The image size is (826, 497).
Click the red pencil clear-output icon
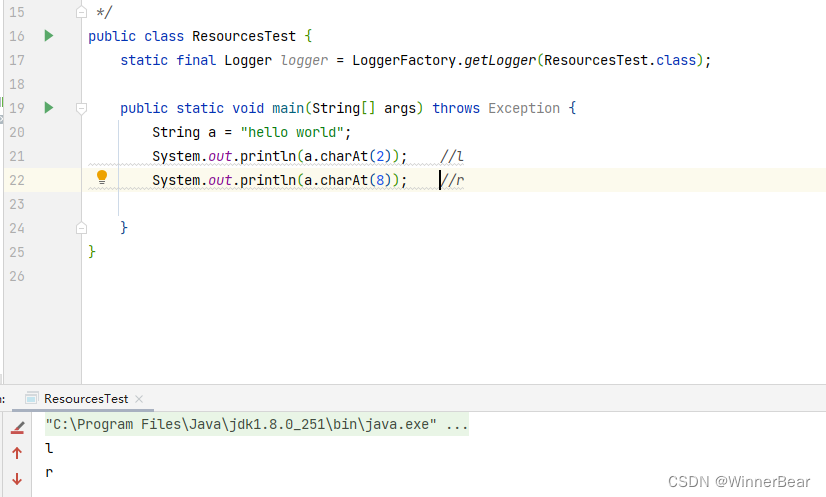(17, 427)
